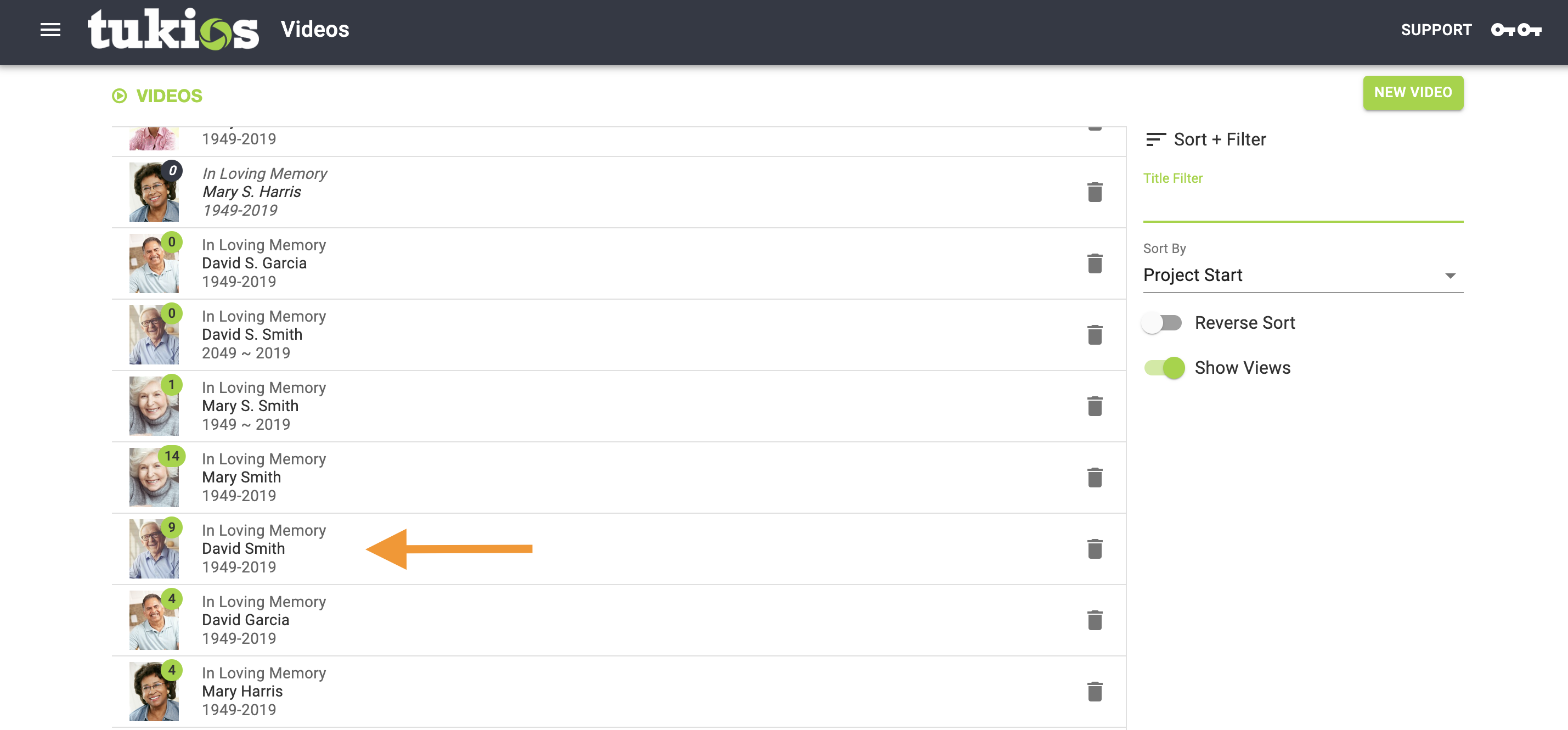Delete the Mary Harris video
This screenshot has width=1568, height=730.
click(1095, 692)
